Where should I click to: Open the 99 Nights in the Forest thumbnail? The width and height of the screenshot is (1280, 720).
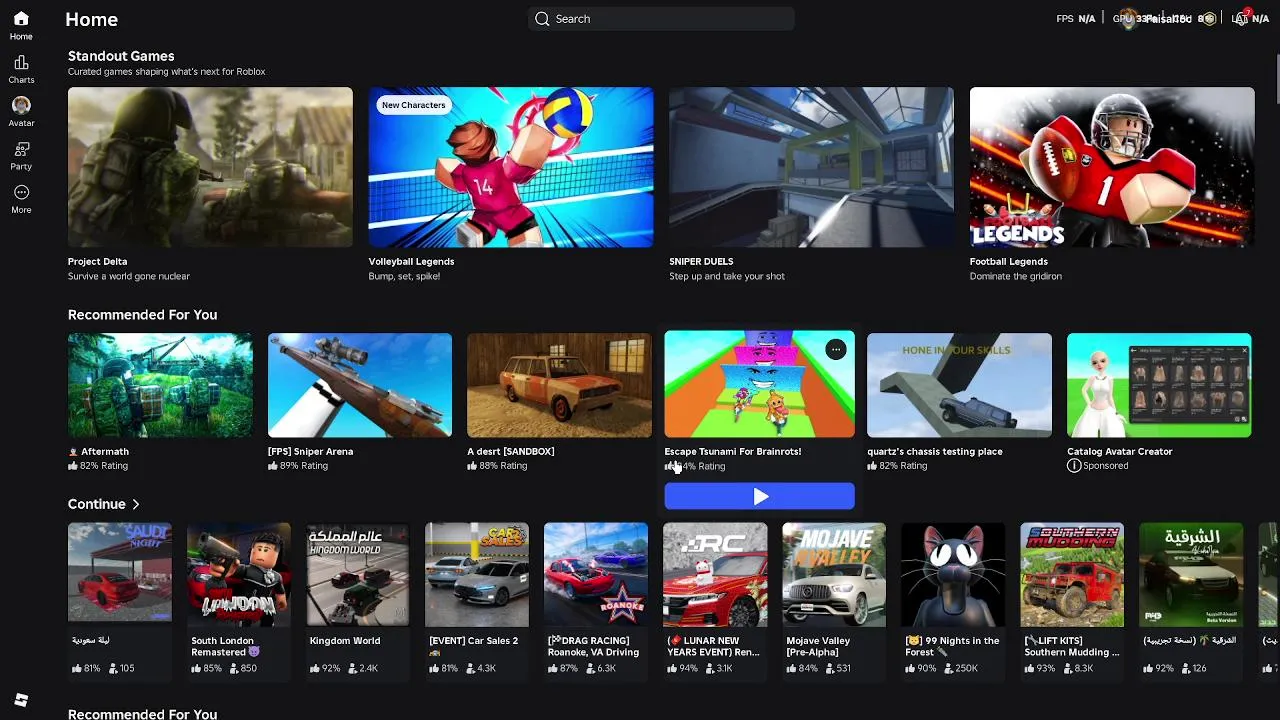click(953, 575)
